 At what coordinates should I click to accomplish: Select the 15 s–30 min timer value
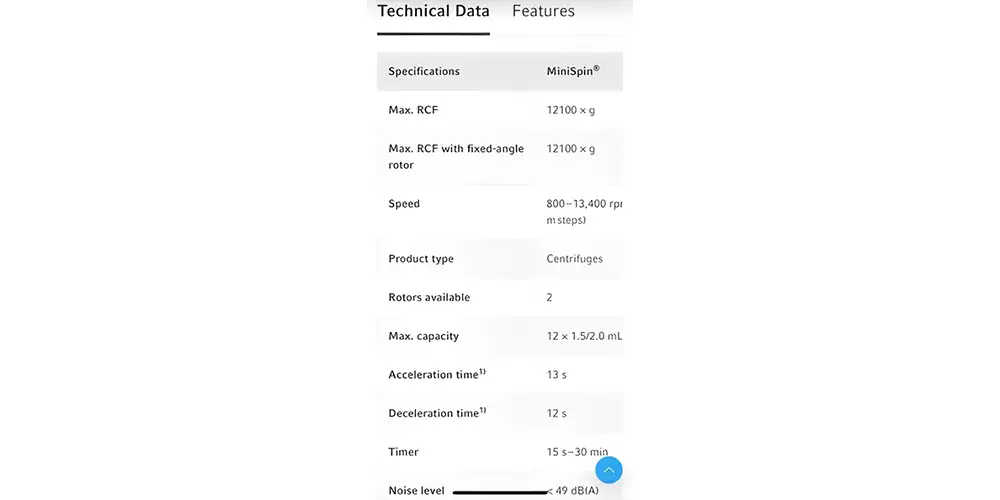pyautogui.click(x=577, y=452)
